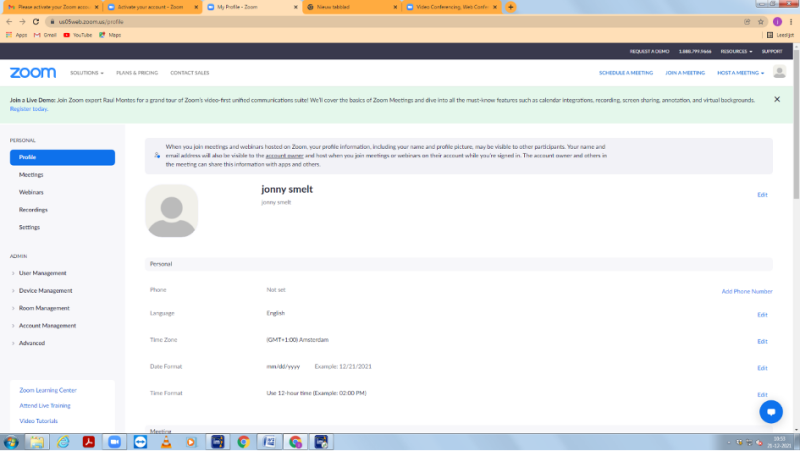Open the Resources dropdown in the top bar

[736, 52]
